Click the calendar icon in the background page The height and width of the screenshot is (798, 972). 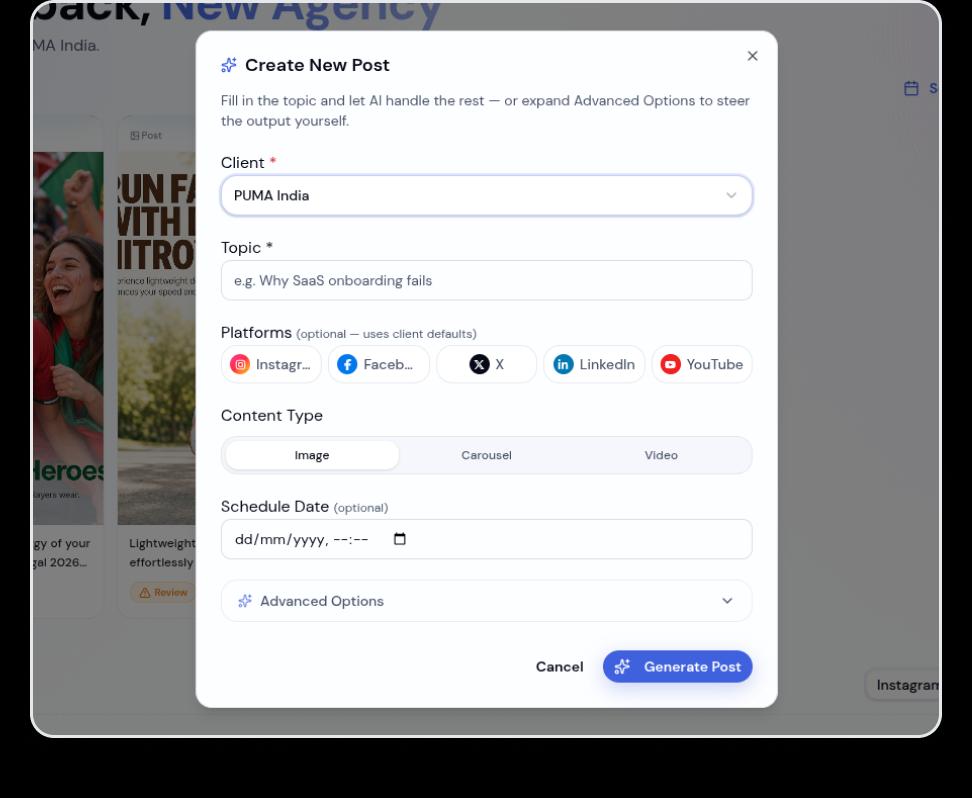click(911, 88)
